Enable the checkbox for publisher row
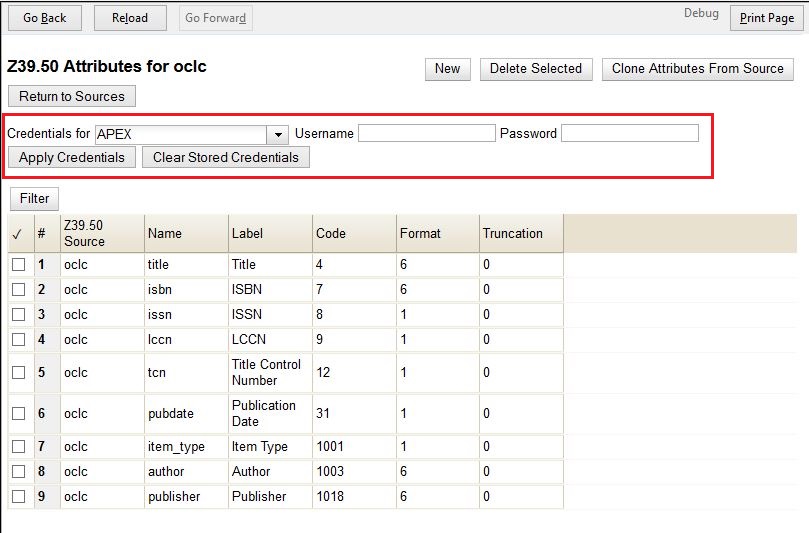Image resolution: width=809 pixels, height=533 pixels. click(18, 497)
